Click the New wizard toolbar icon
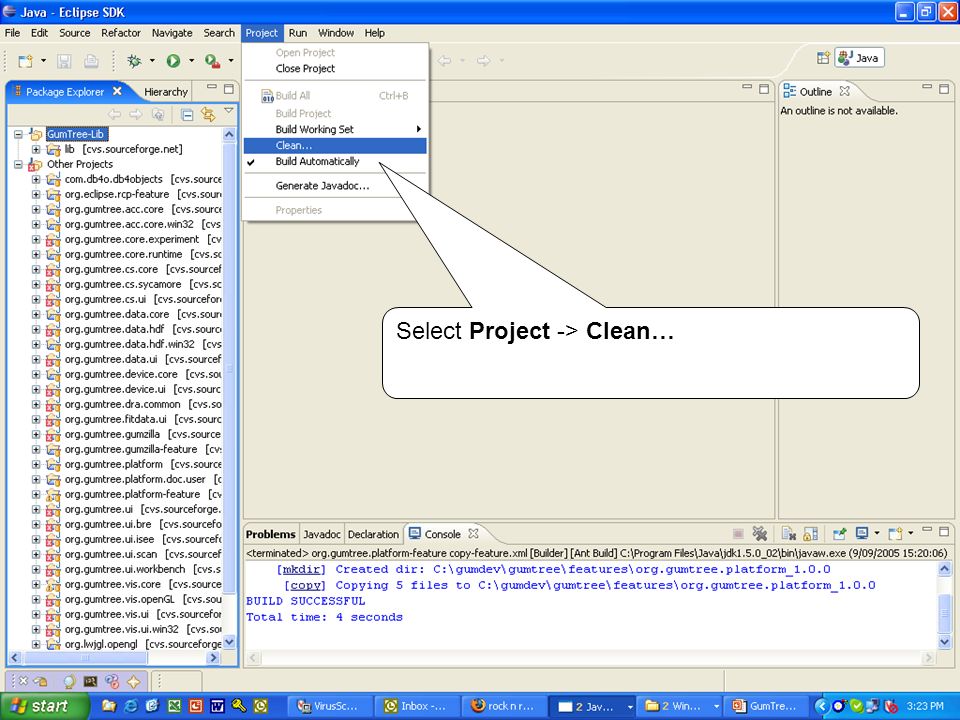Screen dimensions: 960x720 (x=25, y=61)
